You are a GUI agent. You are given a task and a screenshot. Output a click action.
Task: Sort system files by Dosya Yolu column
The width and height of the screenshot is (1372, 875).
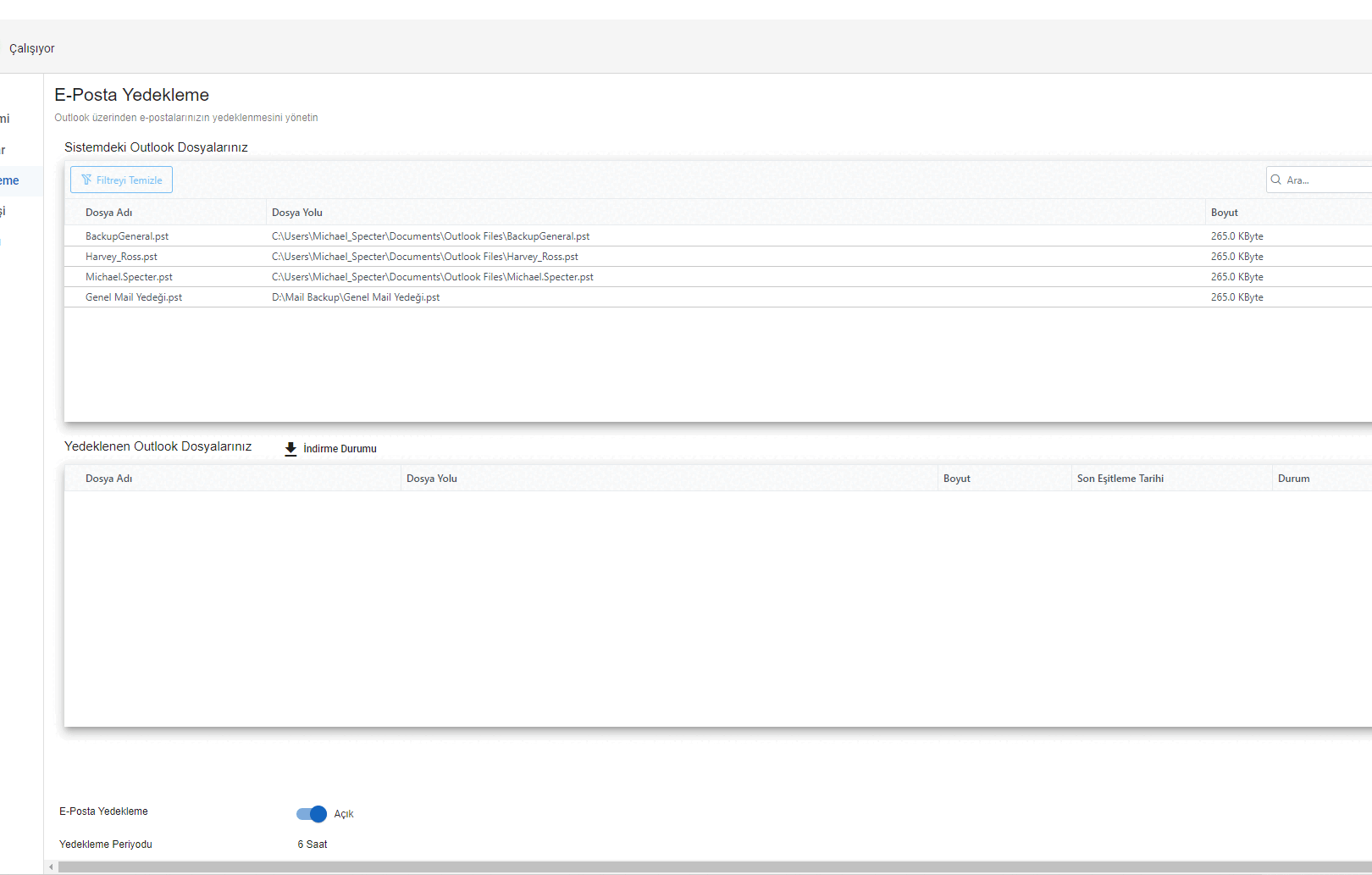click(x=297, y=213)
